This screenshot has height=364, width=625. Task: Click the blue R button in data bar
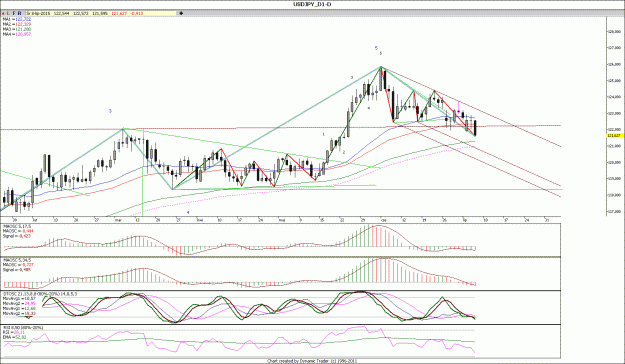pyautogui.click(x=19, y=13)
